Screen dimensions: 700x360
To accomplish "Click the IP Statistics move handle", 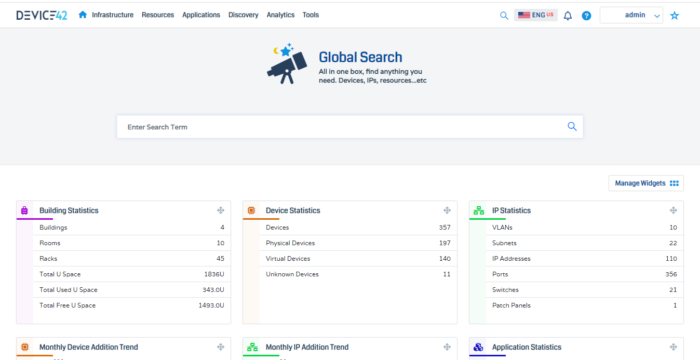I will point(673,210).
